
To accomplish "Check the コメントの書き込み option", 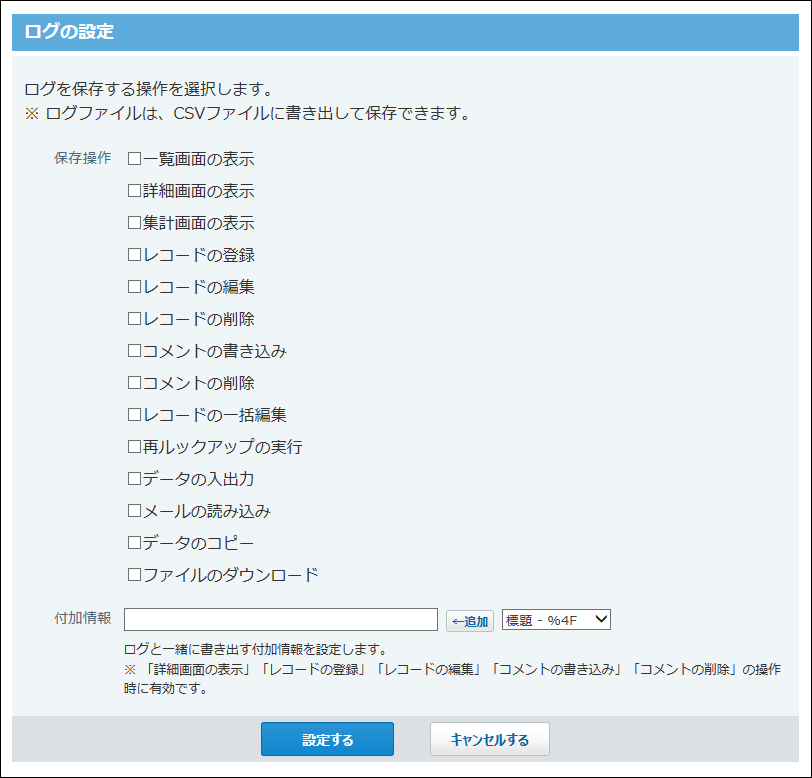I will pyautogui.click(x=134, y=351).
